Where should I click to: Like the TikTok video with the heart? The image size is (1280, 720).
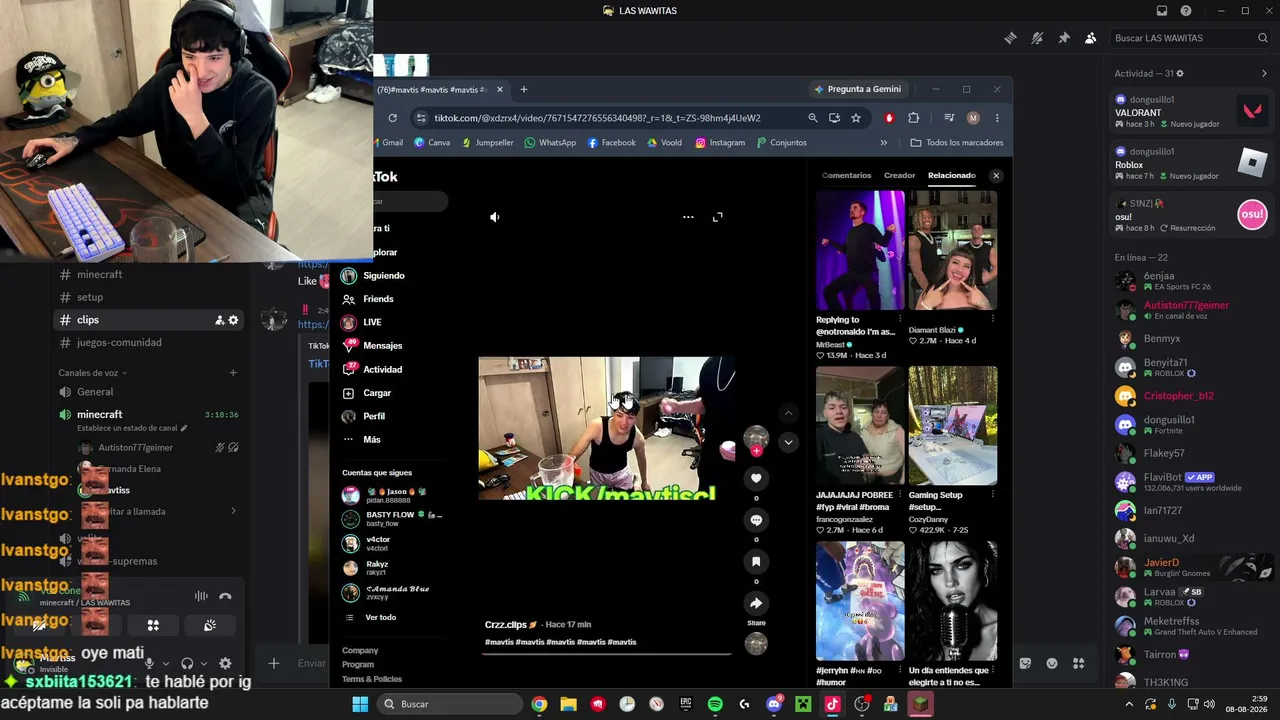tap(756, 478)
